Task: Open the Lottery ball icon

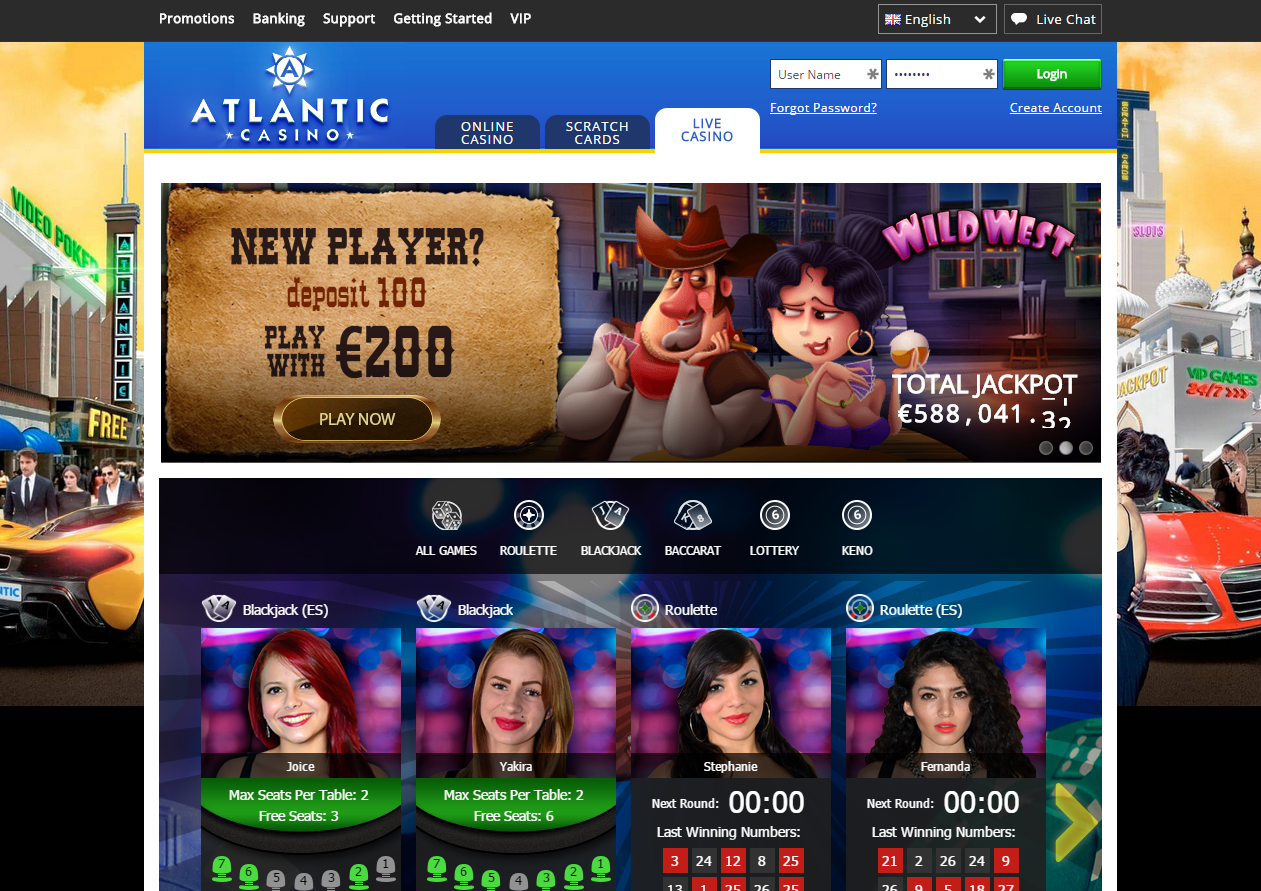Action: click(x=774, y=516)
